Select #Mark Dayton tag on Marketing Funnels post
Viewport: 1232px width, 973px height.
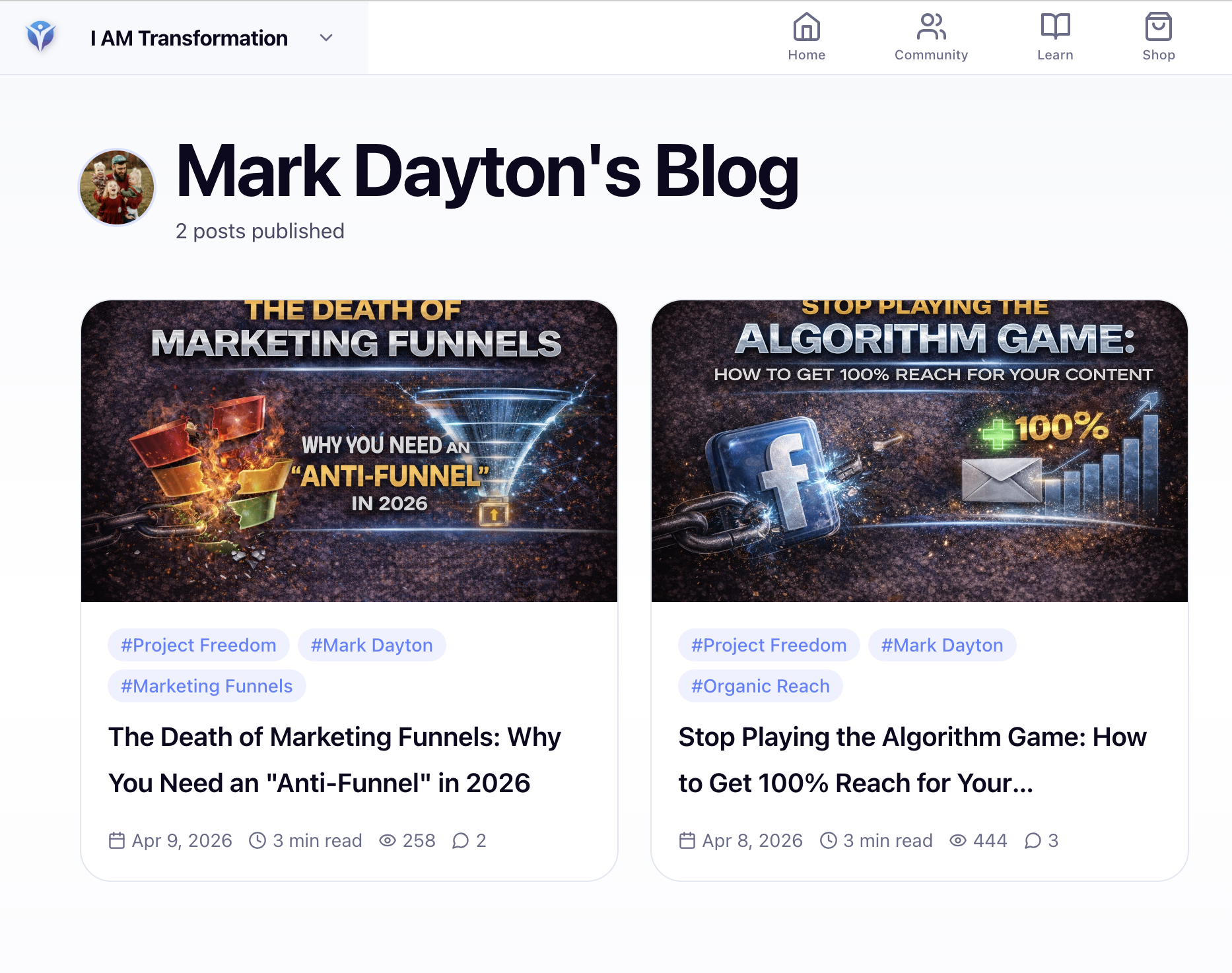[372, 645]
